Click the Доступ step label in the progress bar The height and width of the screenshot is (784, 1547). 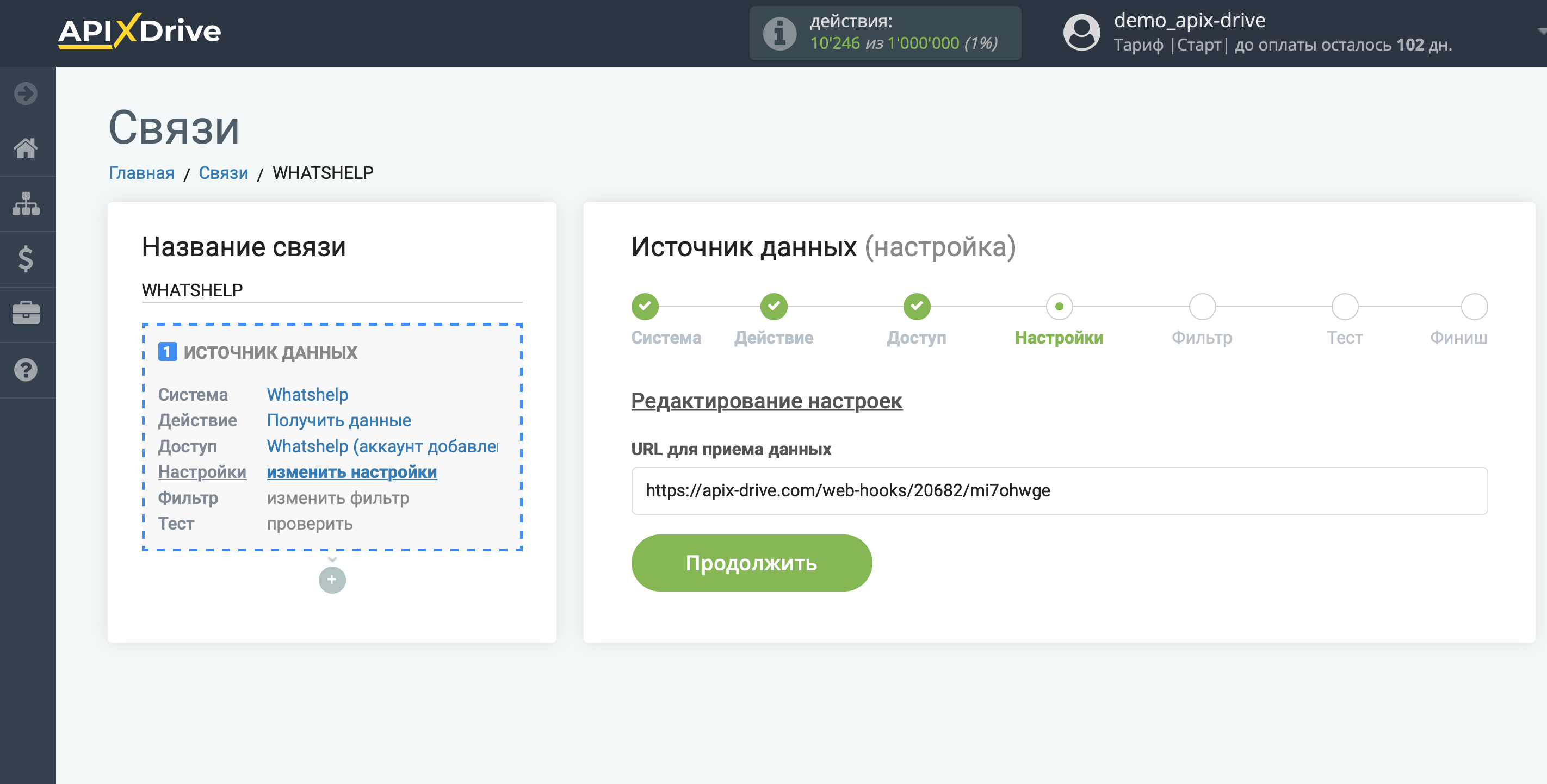917,338
